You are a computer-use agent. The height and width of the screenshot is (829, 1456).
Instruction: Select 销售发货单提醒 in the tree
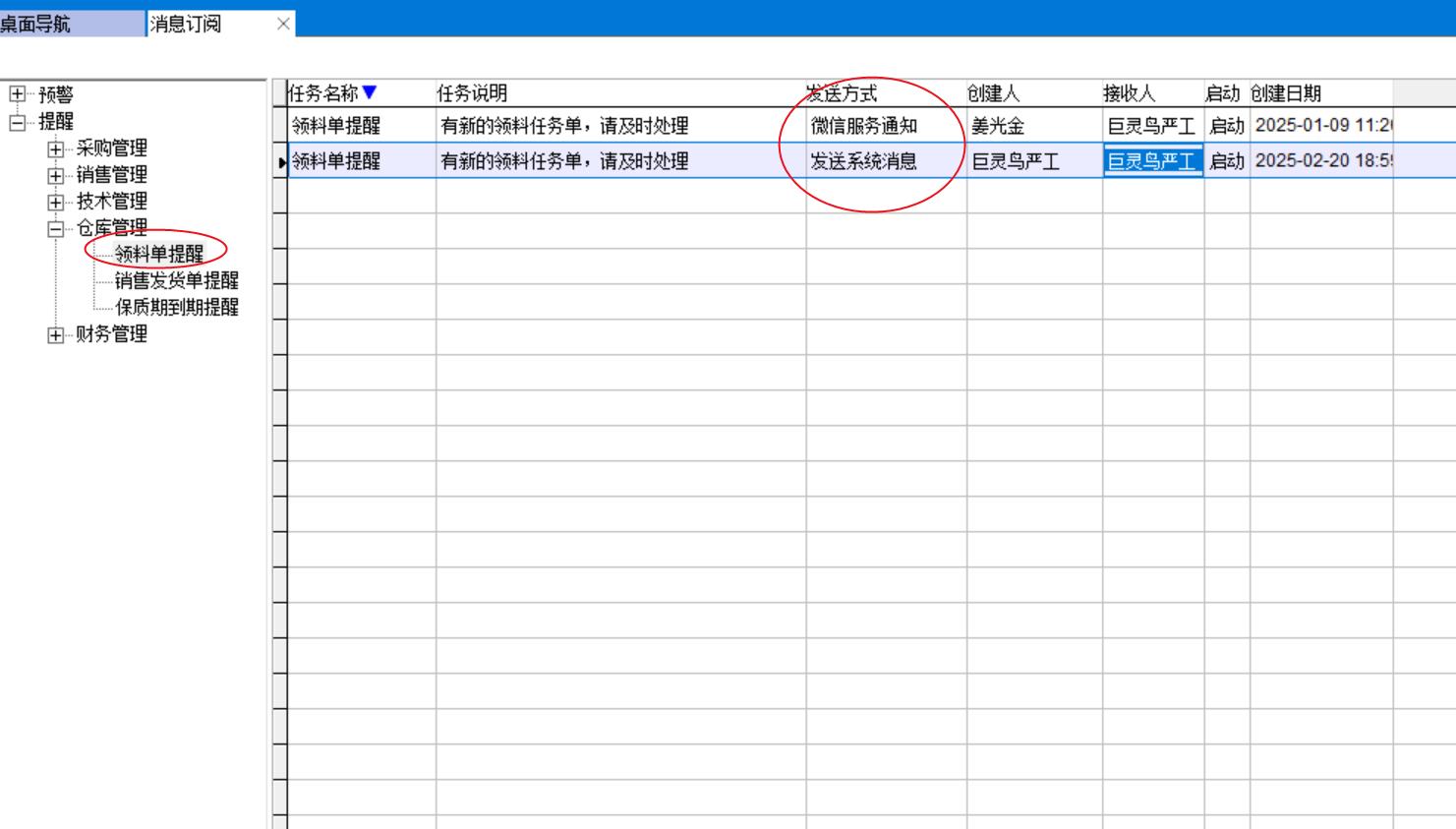click(x=176, y=280)
